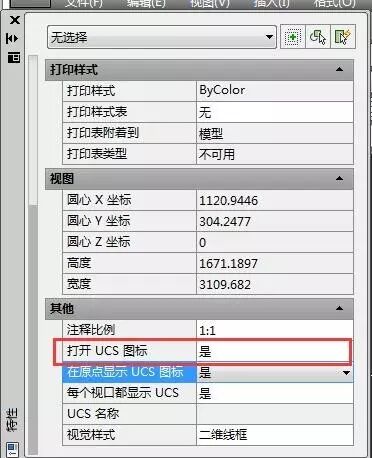Image resolution: width=372 pixels, height=458 pixels.
Task: Select the 高度 row label
Action: 129,263
